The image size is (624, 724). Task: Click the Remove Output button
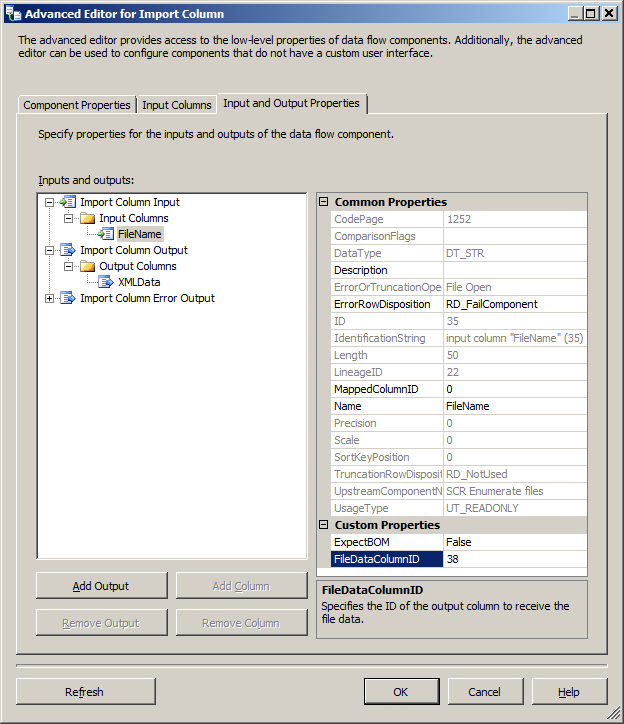(102, 623)
